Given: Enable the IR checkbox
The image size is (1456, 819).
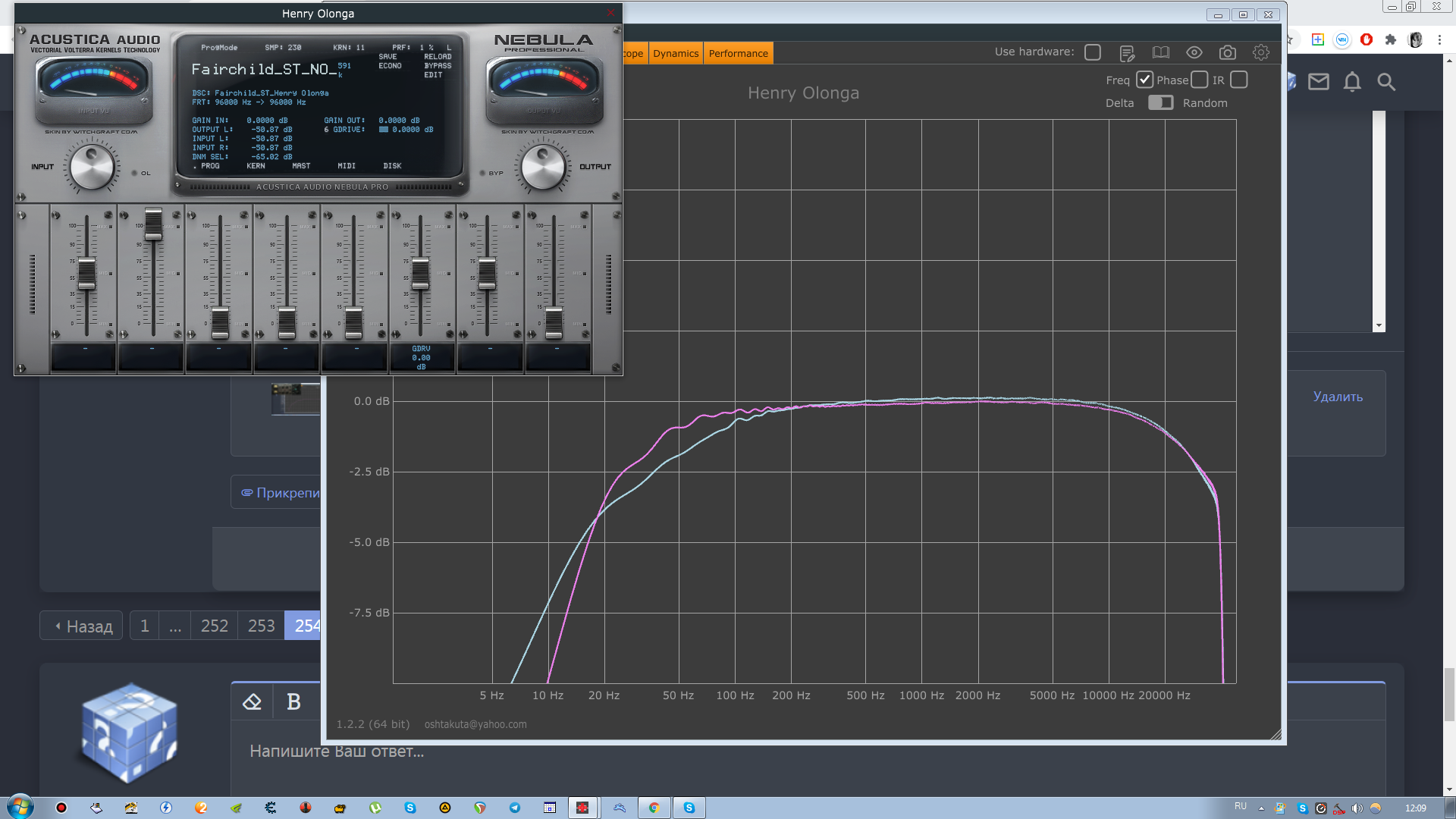Looking at the screenshot, I should pos(1239,80).
